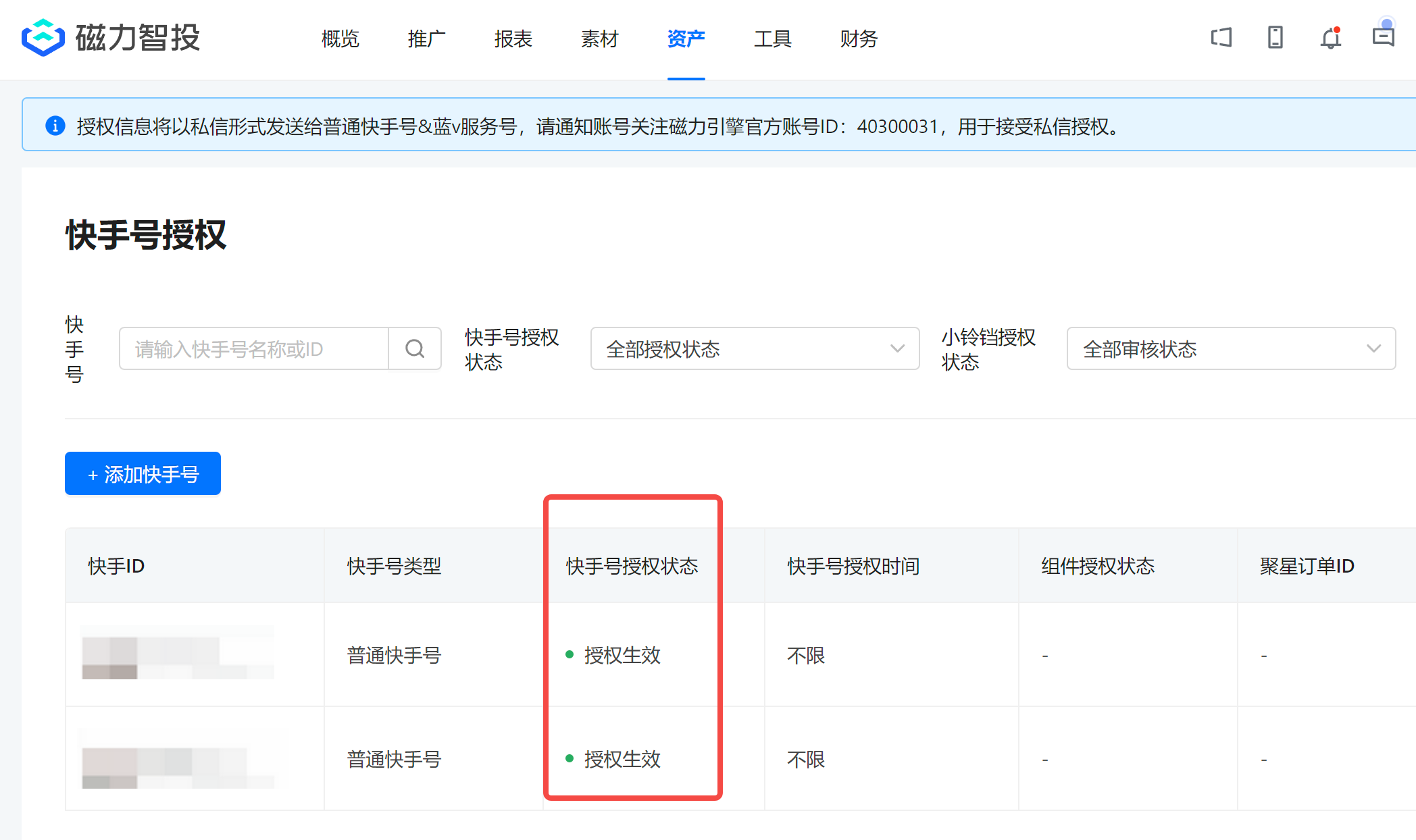Click the 快手号名称或ID input field
Image resolution: width=1416 pixels, height=840 pixels.
coord(254,348)
